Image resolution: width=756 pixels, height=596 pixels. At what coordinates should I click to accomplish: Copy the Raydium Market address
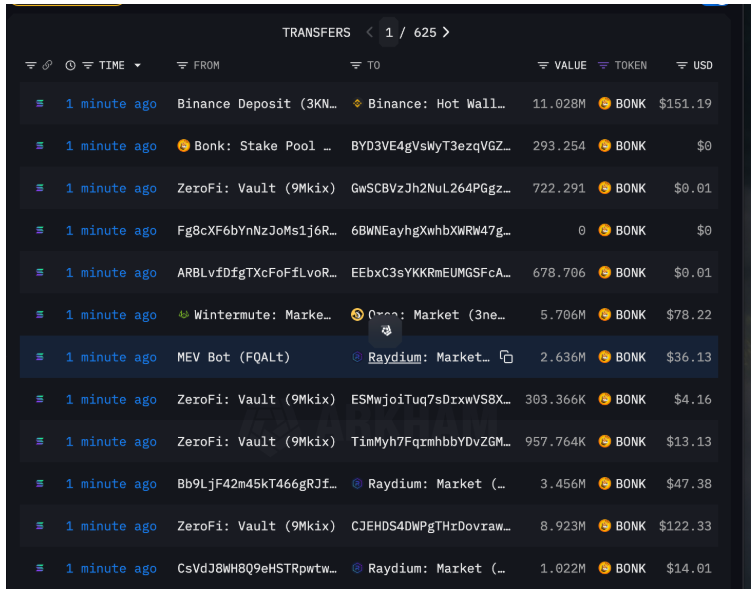pyautogui.click(x=506, y=357)
